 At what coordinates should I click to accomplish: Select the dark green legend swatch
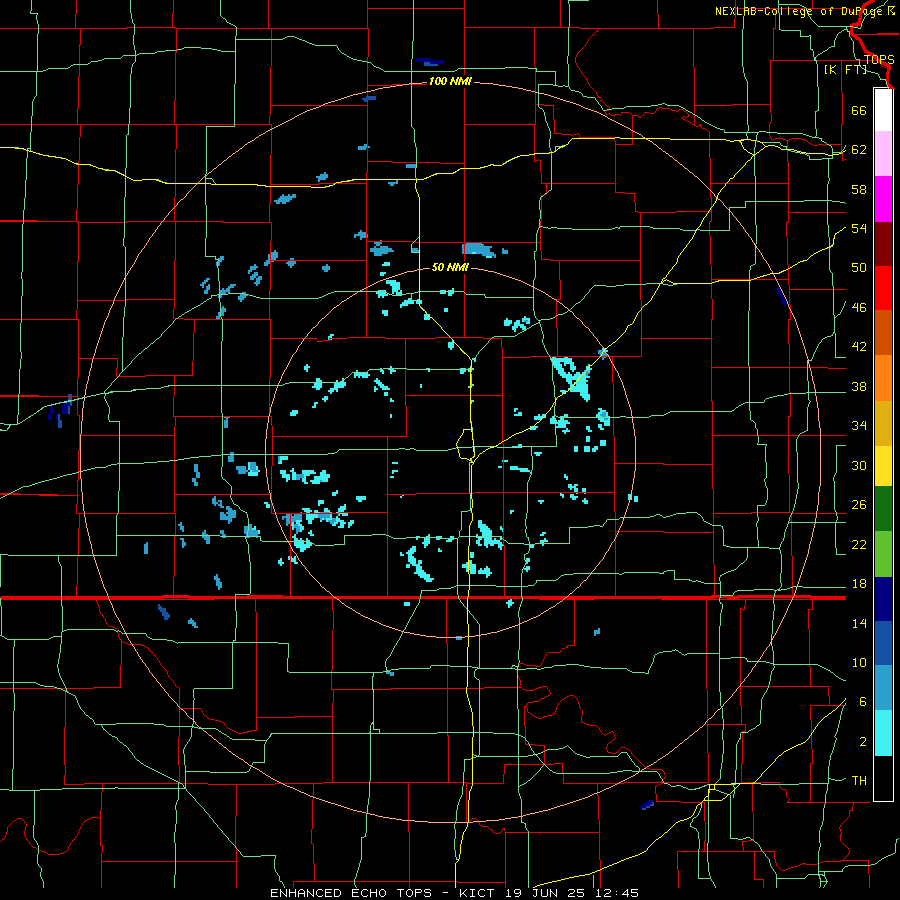[x=883, y=509]
